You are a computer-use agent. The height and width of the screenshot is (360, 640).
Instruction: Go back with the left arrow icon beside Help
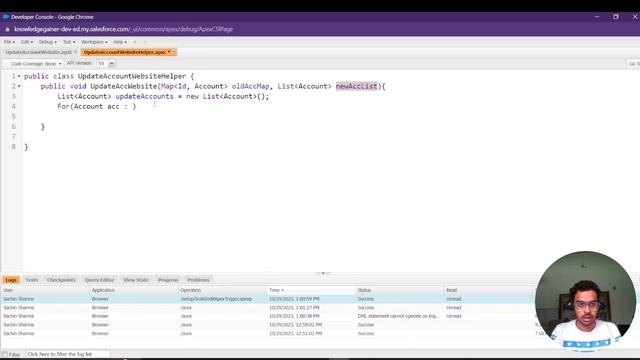(135, 42)
